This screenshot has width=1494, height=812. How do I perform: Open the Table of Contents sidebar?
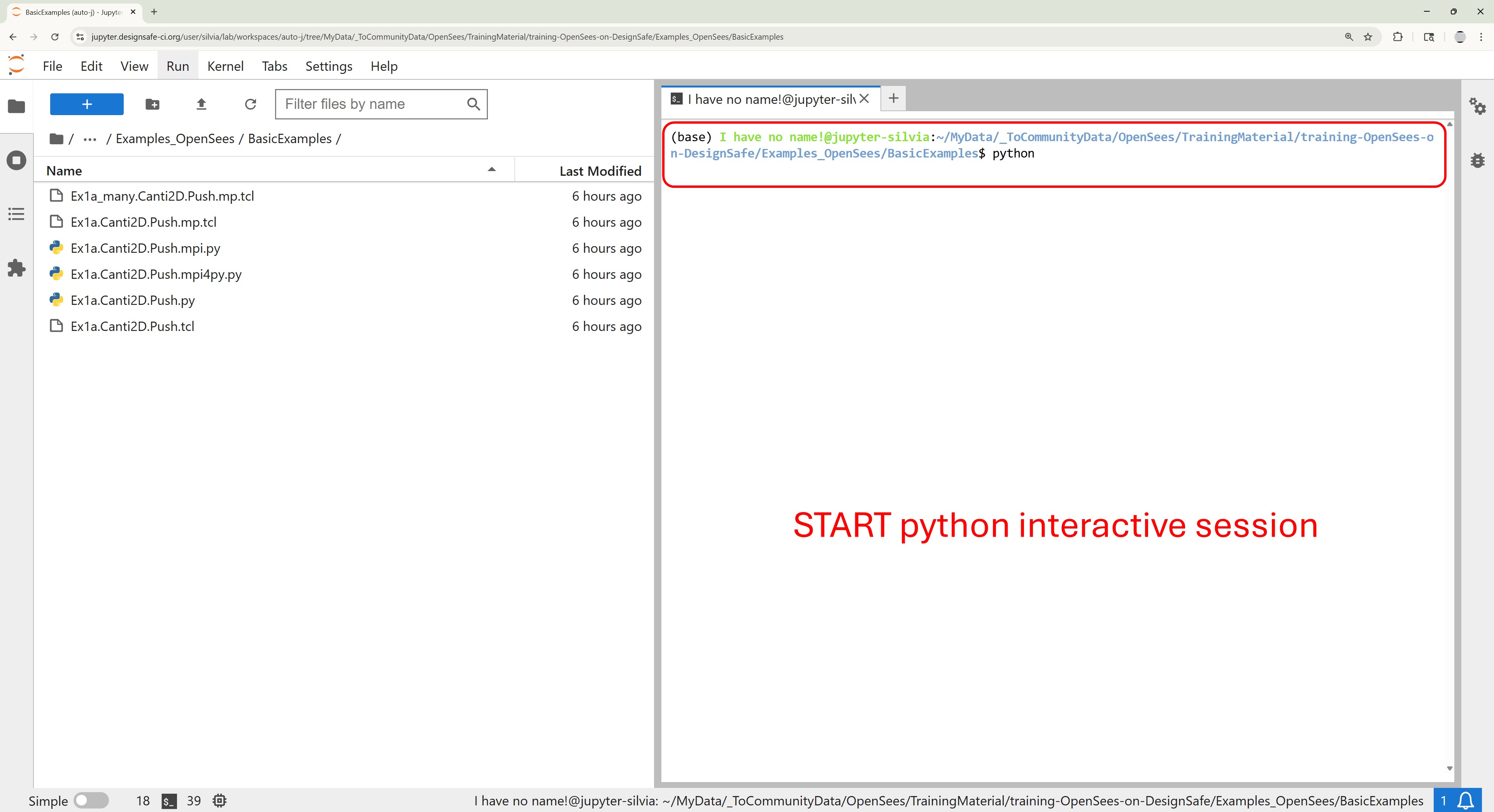(x=16, y=214)
